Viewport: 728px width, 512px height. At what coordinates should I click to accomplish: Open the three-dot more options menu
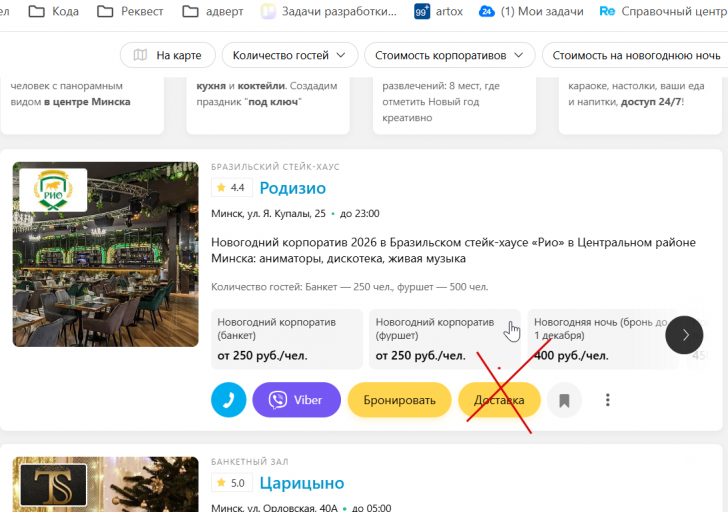pyautogui.click(x=608, y=400)
